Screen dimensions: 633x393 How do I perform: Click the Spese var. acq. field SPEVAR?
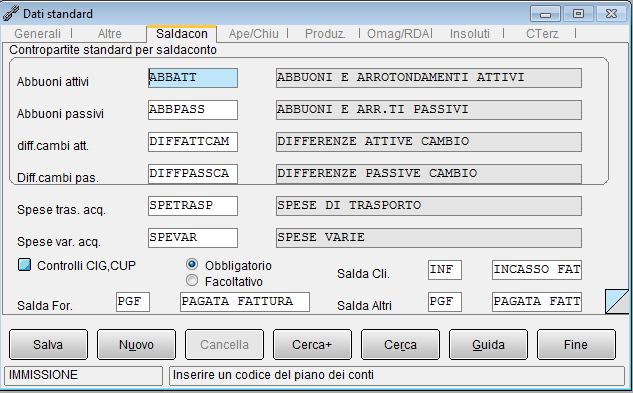click(x=193, y=238)
